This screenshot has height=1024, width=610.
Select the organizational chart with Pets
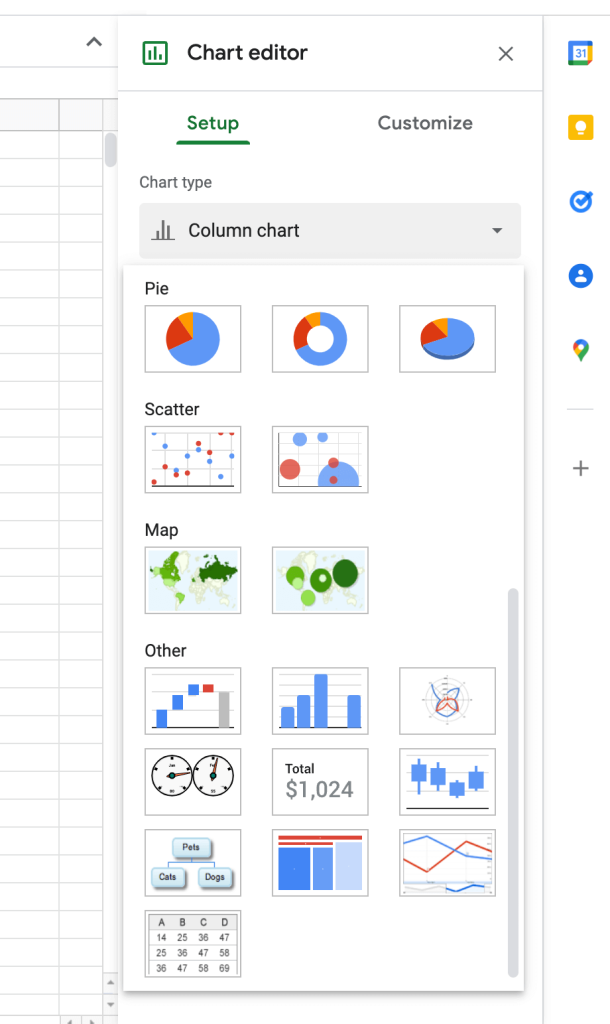coord(193,863)
